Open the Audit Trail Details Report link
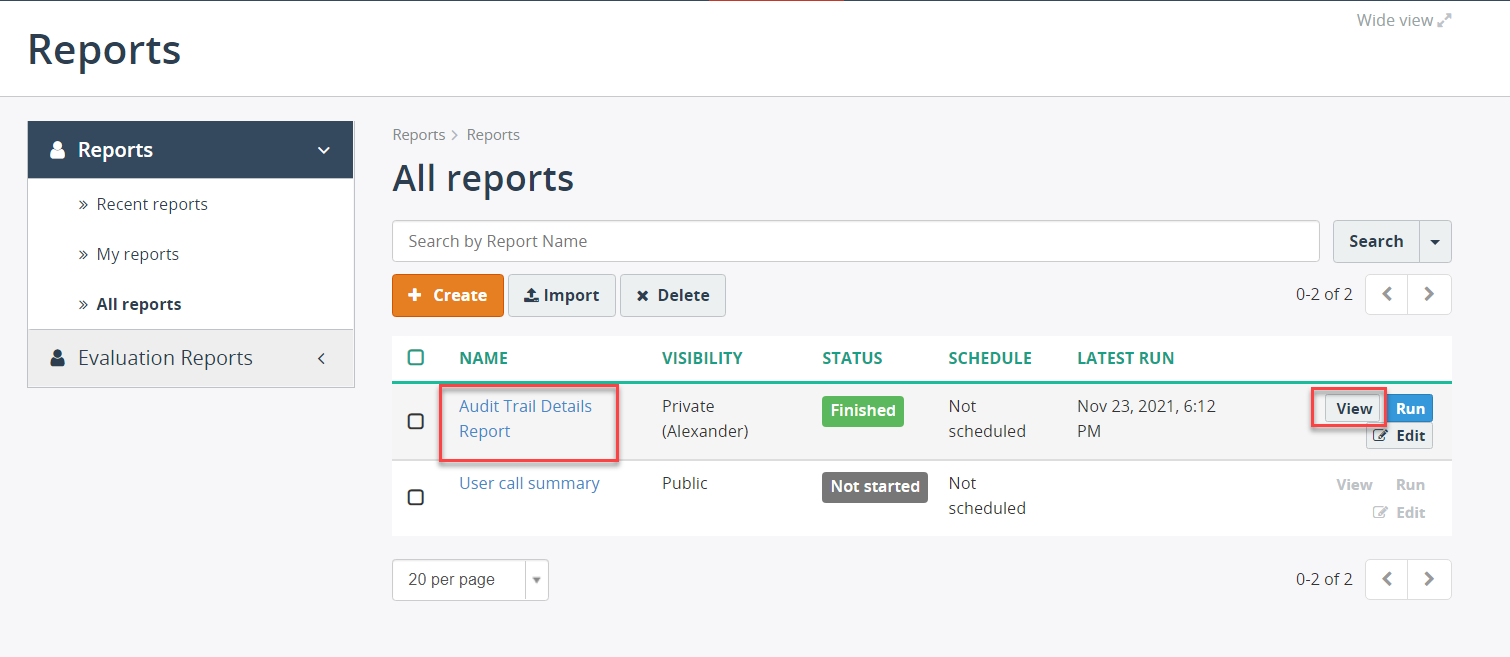The width and height of the screenshot is (1510, 657). (525, 419)
